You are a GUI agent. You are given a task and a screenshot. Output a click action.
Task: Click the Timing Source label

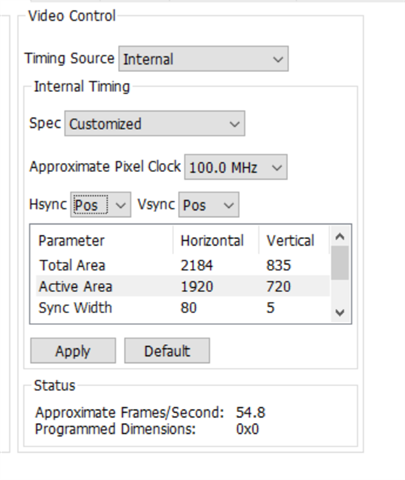69,58
